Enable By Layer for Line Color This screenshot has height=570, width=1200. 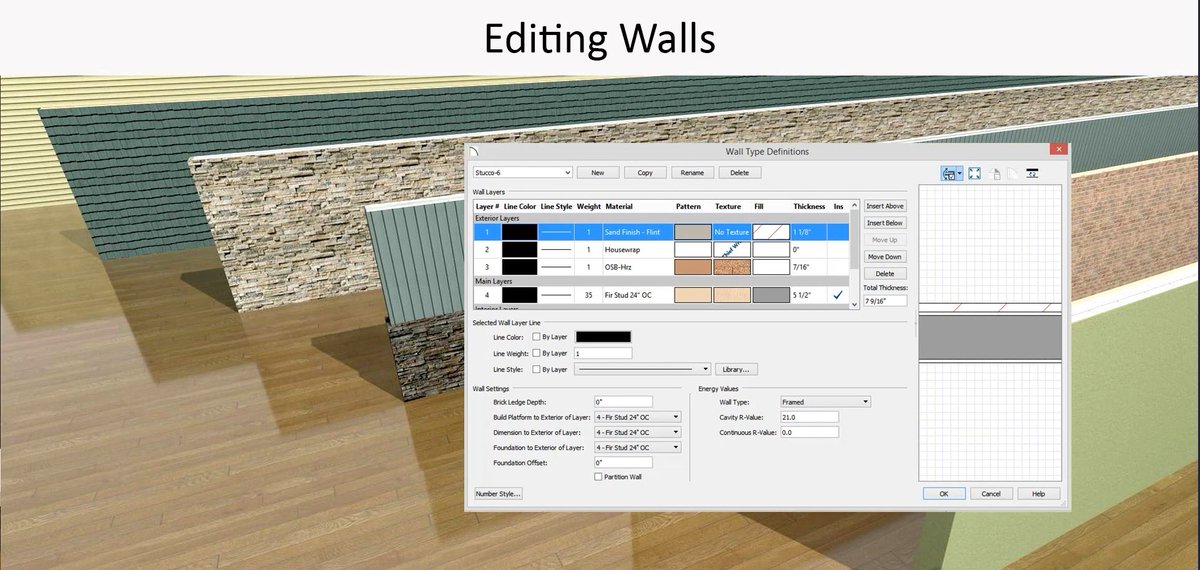tap(537, 337)
